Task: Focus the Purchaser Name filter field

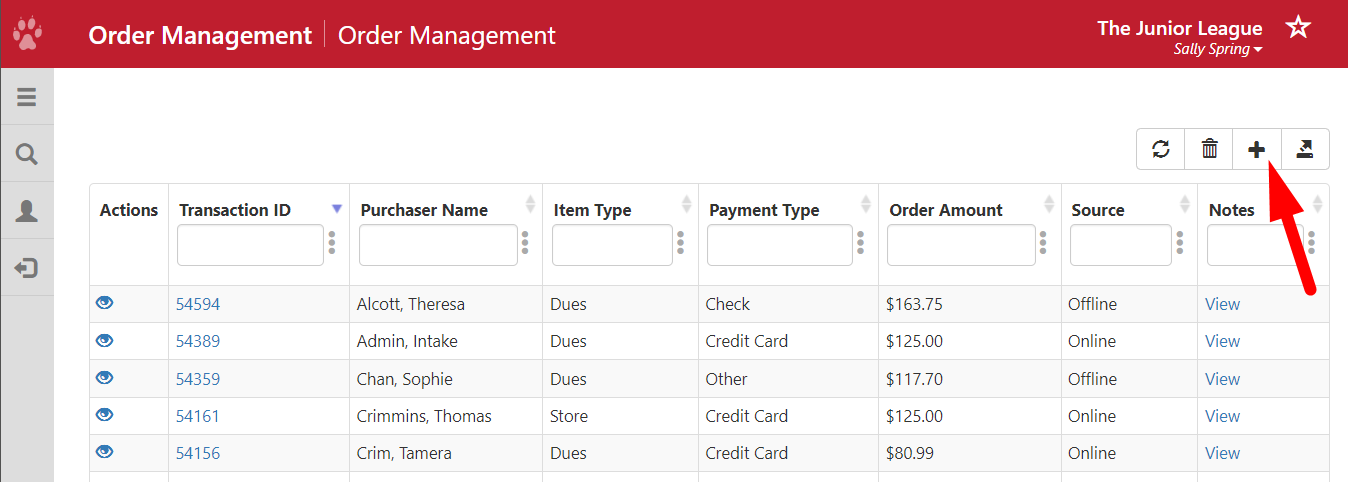Action: [438, 245]
